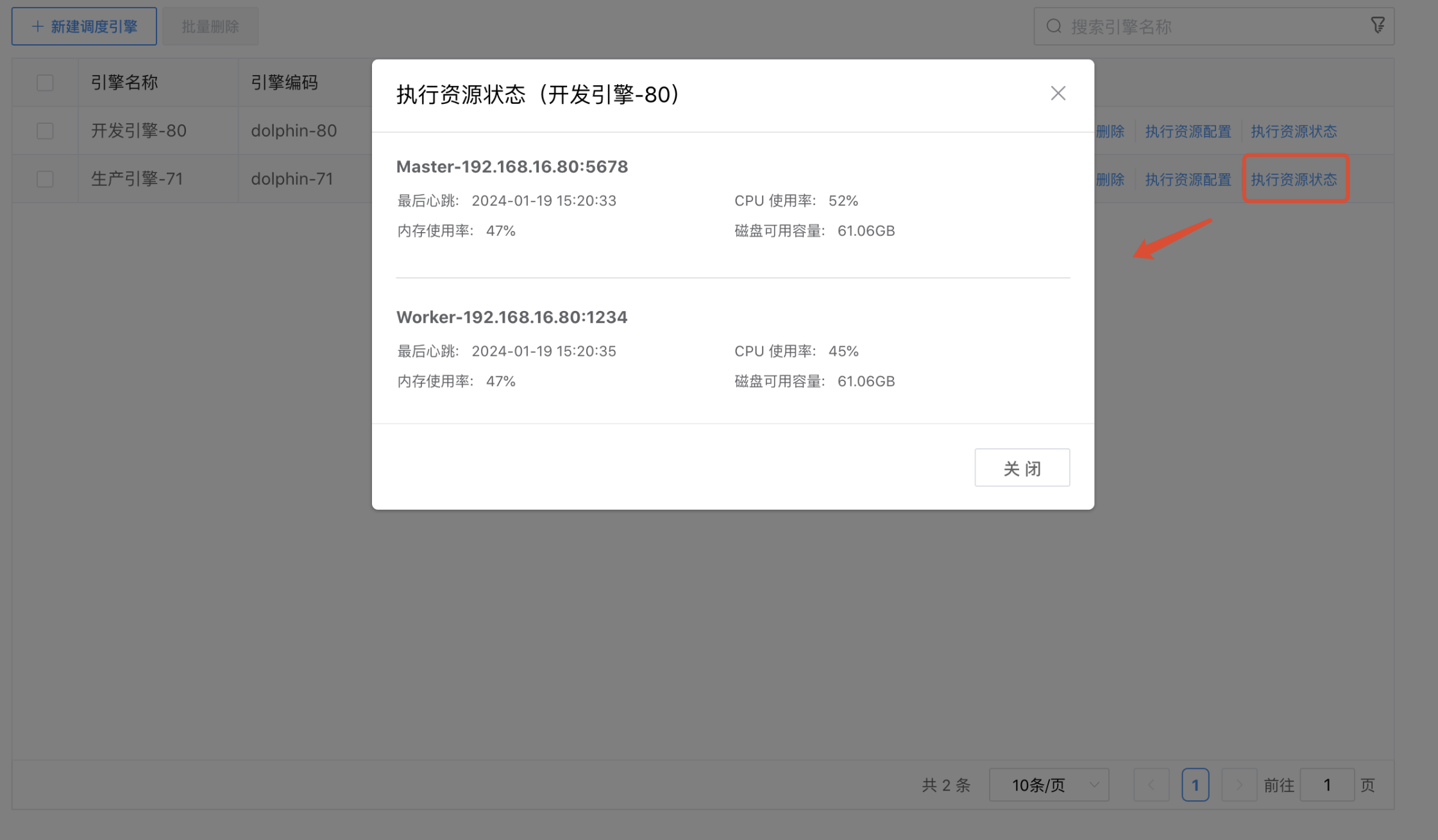This screenshot has height=840, width=1438.
Task: Click page number 1 in pagination
Action: [x=1195, y=784]
